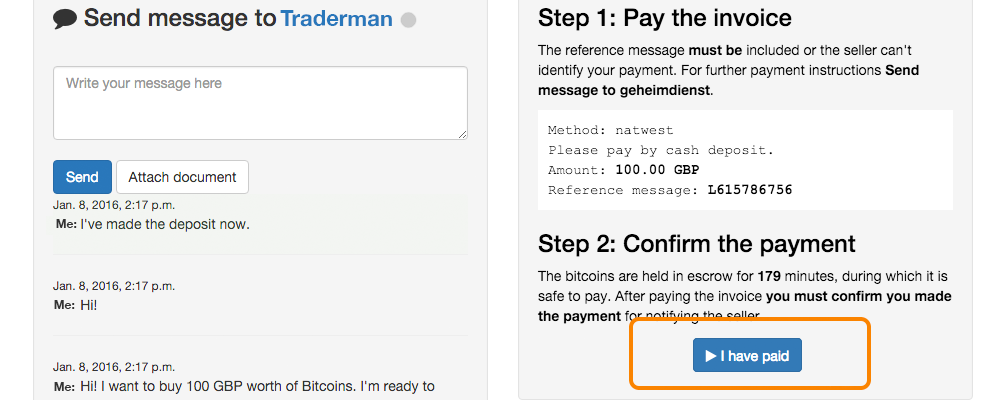Confirm payment with the I have paid button
The width and height of the screenshot is (997, 400).
pos(747,355)
